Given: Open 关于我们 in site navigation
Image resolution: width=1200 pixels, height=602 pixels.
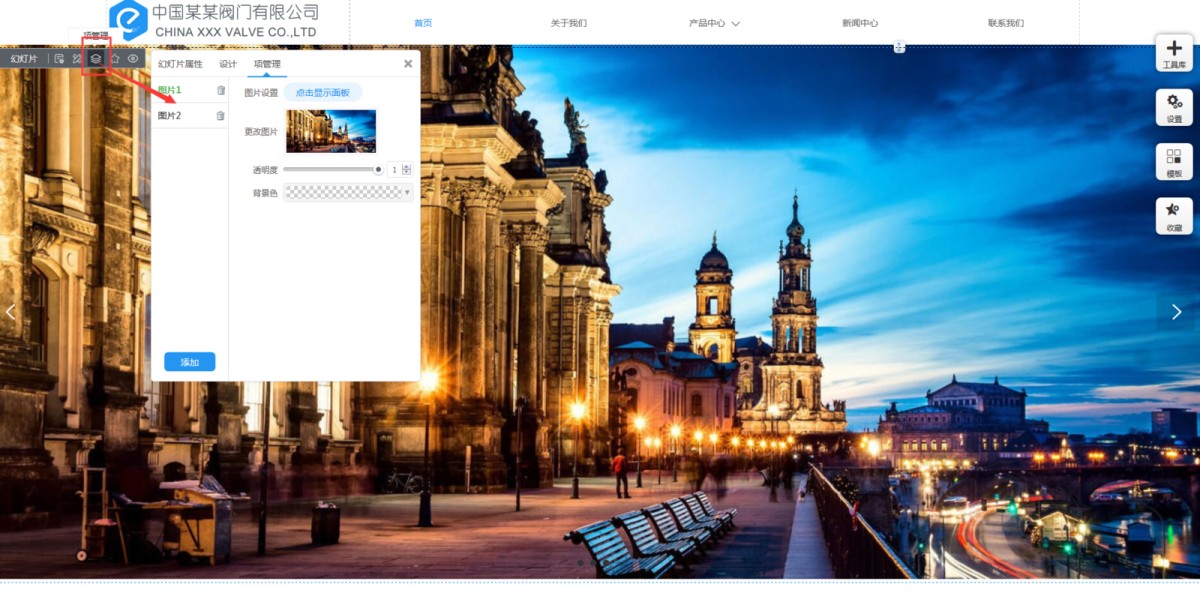Looking at the screenshot, I should click(569, 23).
